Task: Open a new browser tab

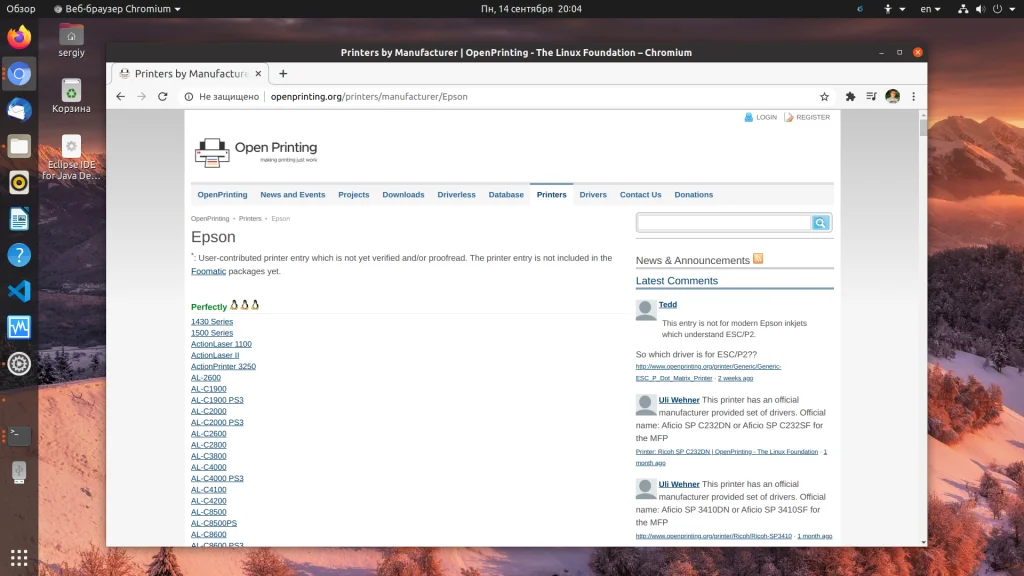Action: (283, 74)
